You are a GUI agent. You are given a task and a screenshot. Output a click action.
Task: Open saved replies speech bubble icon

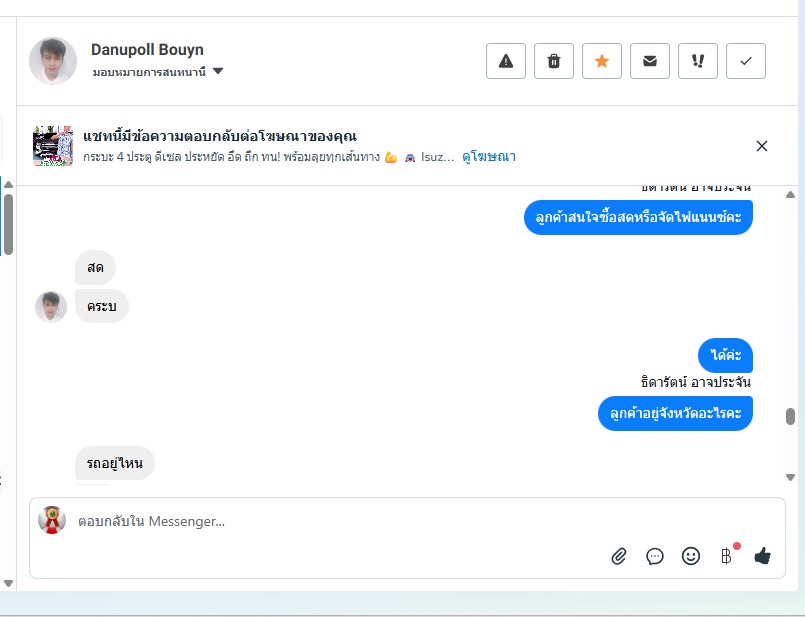(655, 556)
